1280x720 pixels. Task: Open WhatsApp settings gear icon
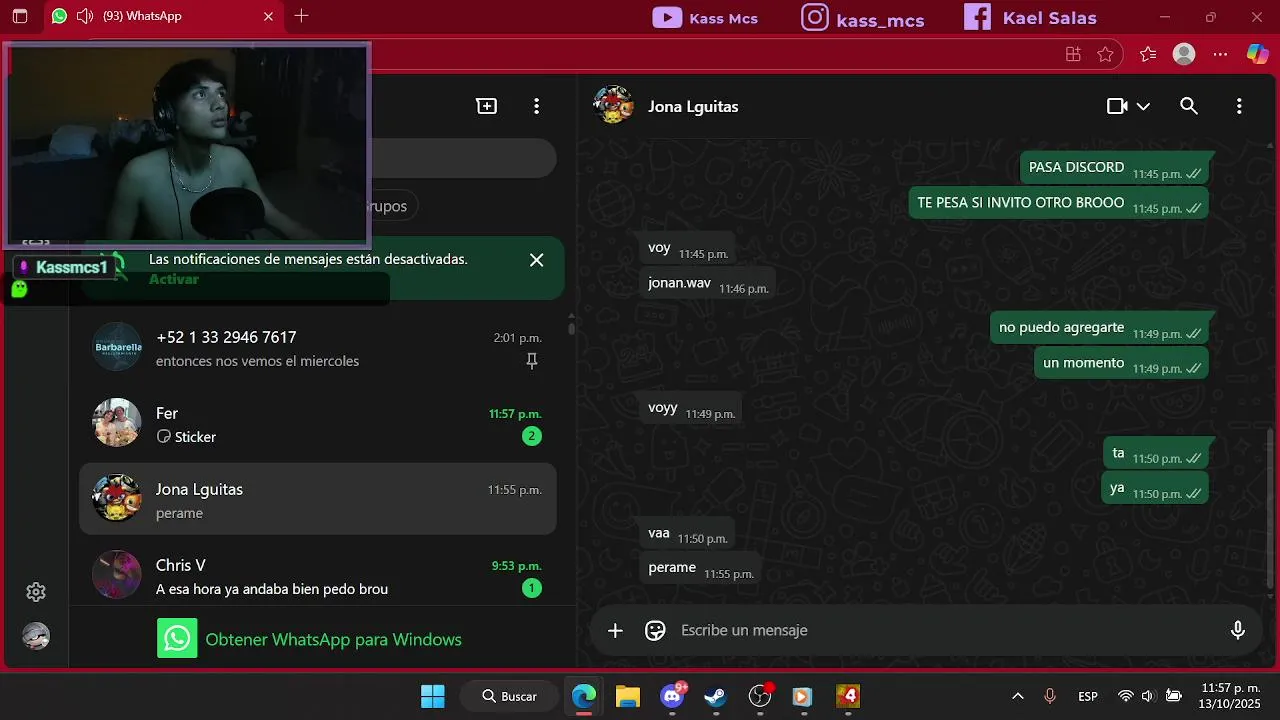pos(36,592)
